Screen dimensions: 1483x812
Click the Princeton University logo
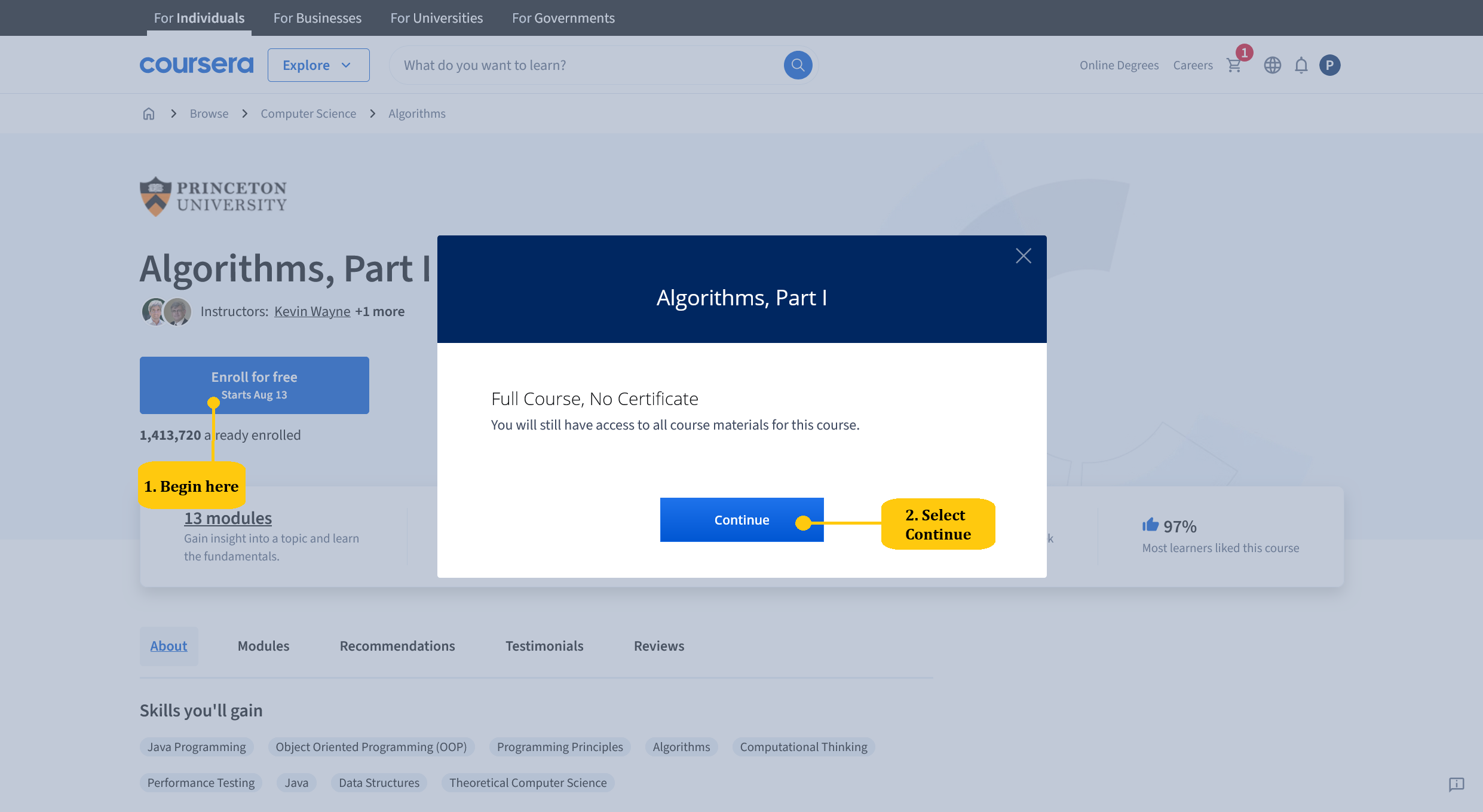point(213,197)
